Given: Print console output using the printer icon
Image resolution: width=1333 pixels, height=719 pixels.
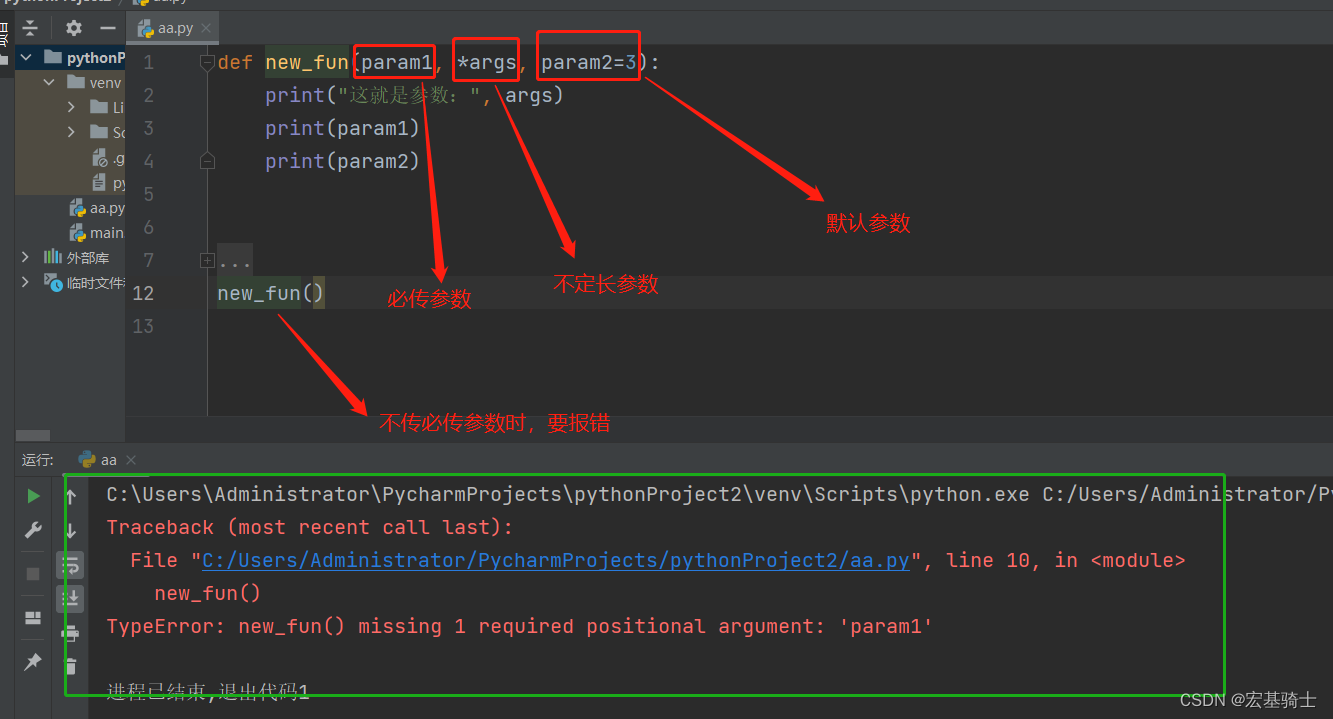Looking at the screenshot, I should 71,633.
